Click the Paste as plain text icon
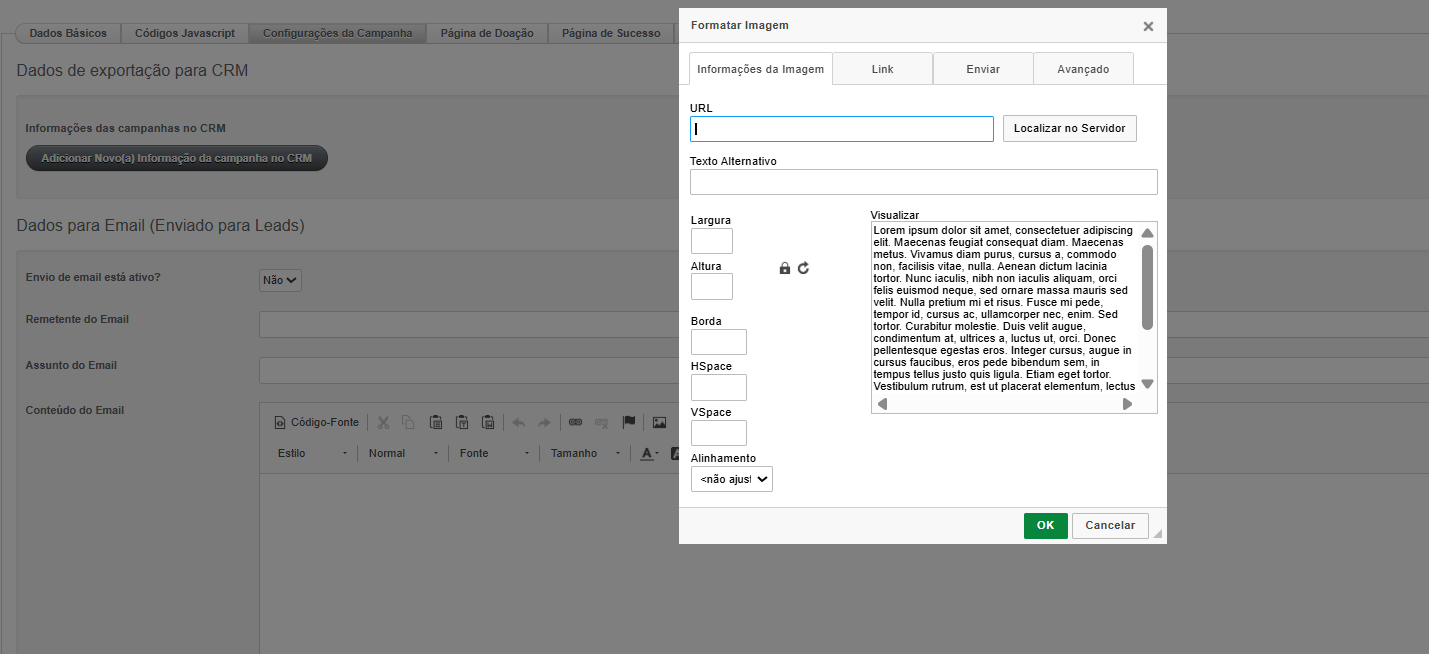 [462, 423]
